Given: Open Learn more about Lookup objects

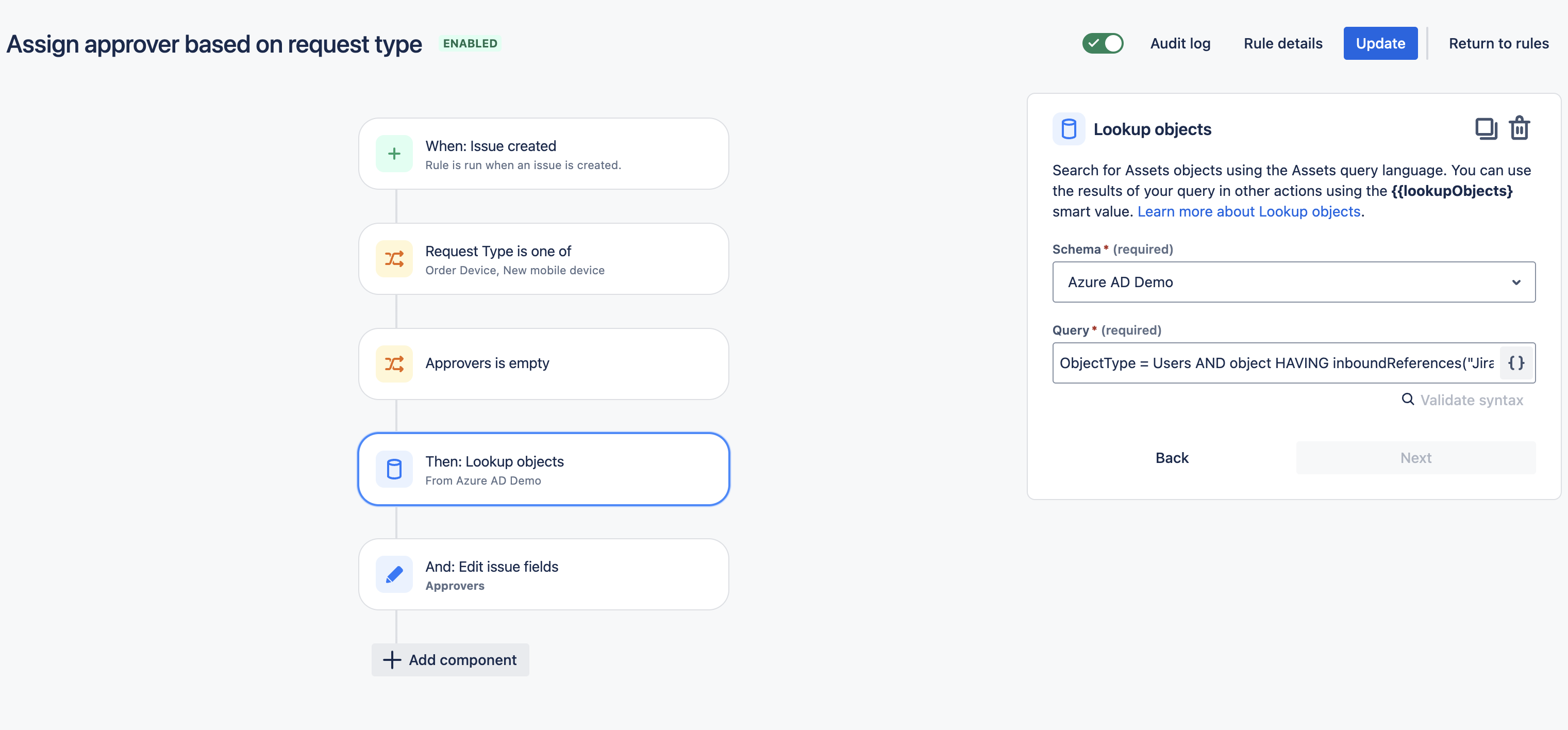Looking at the screenshot, I should coord(1248,211).
